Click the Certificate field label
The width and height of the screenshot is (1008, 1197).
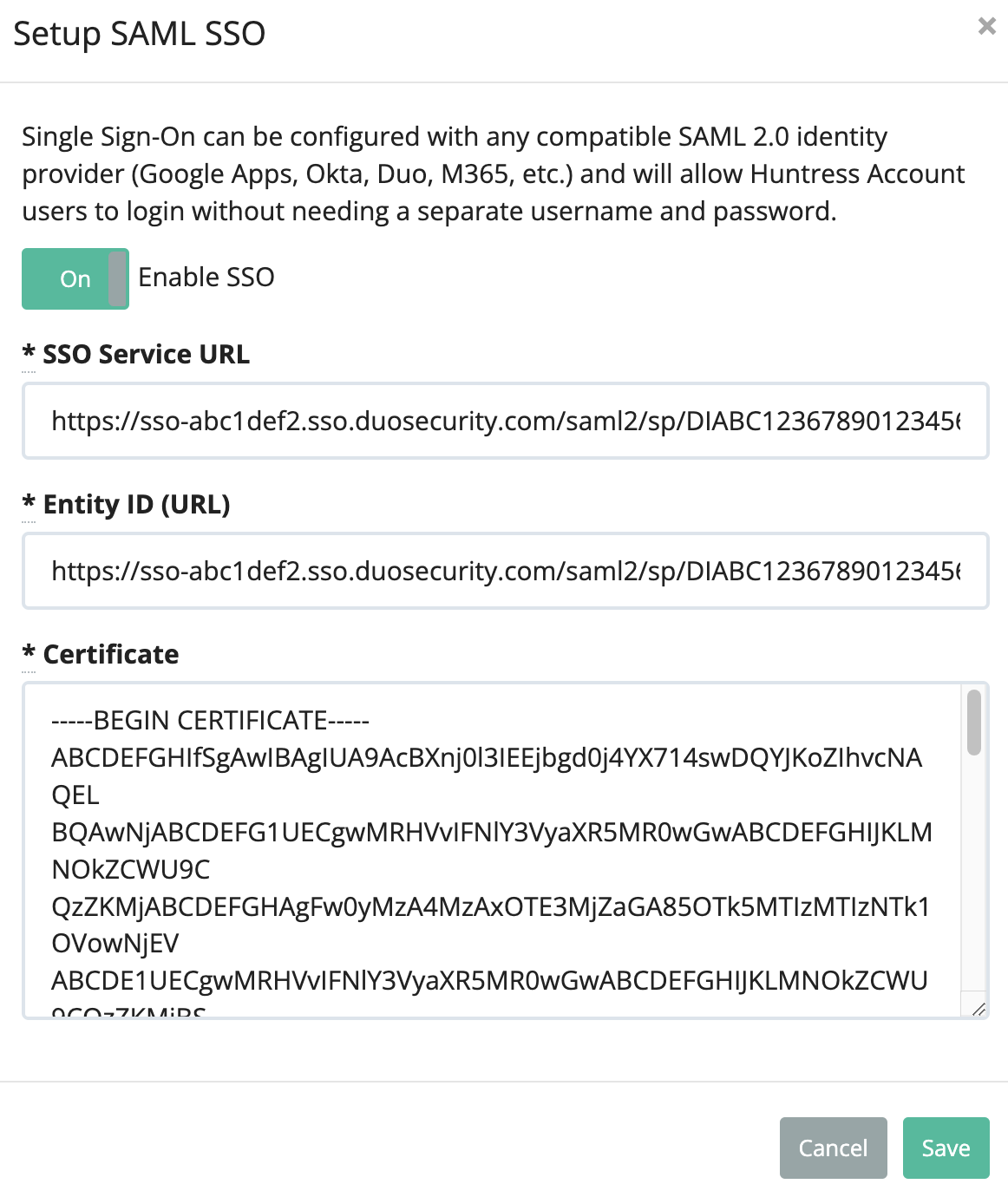click(111, 655)
